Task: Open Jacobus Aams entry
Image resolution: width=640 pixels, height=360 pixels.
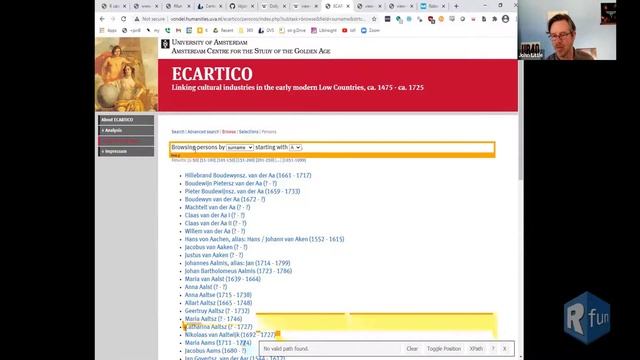Action: pyautogui.click(x=215, y=350)
